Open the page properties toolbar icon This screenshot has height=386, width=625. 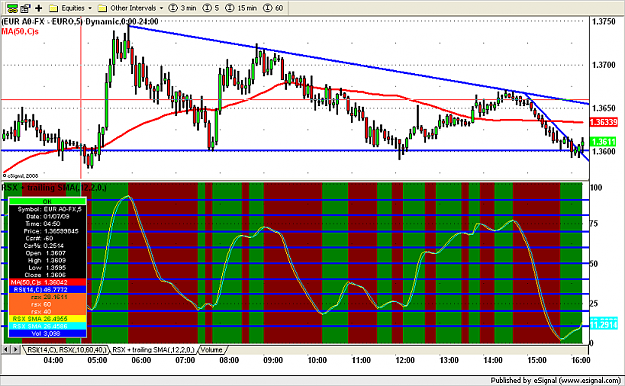tap(26, 8)
